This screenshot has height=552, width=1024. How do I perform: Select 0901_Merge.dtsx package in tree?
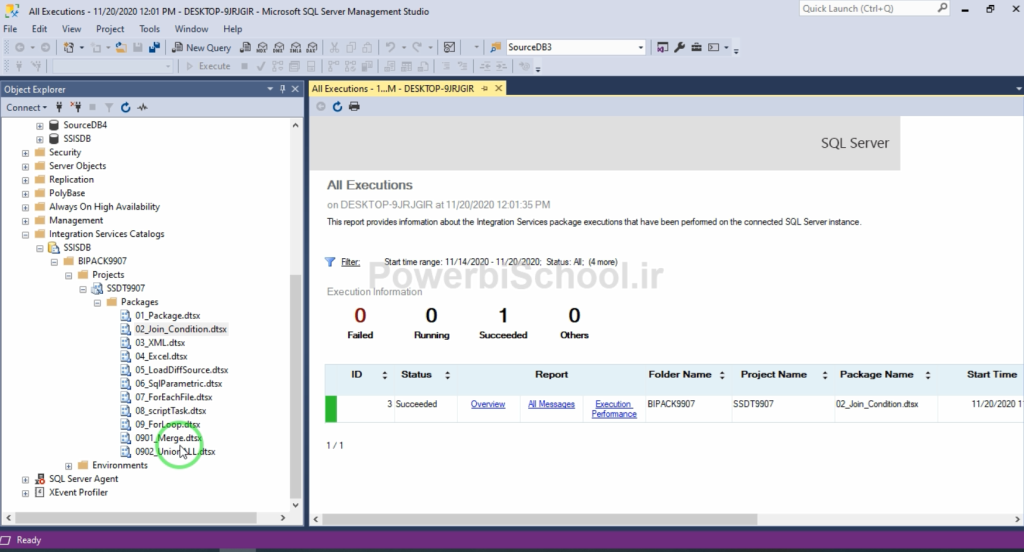(x=167, y=438)
